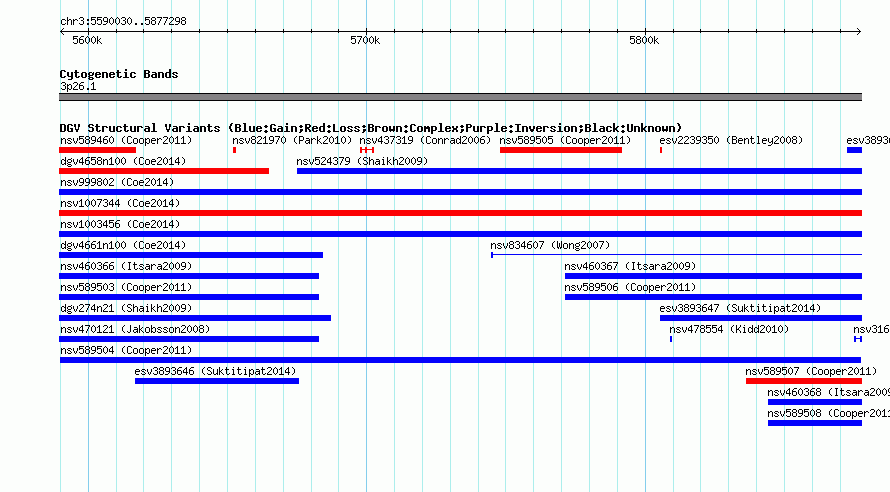The height and width of the screenshot is (492, 890).
Task: Open nsv589508 (Cooper2011) label
Action: click(x=828, y=413)
